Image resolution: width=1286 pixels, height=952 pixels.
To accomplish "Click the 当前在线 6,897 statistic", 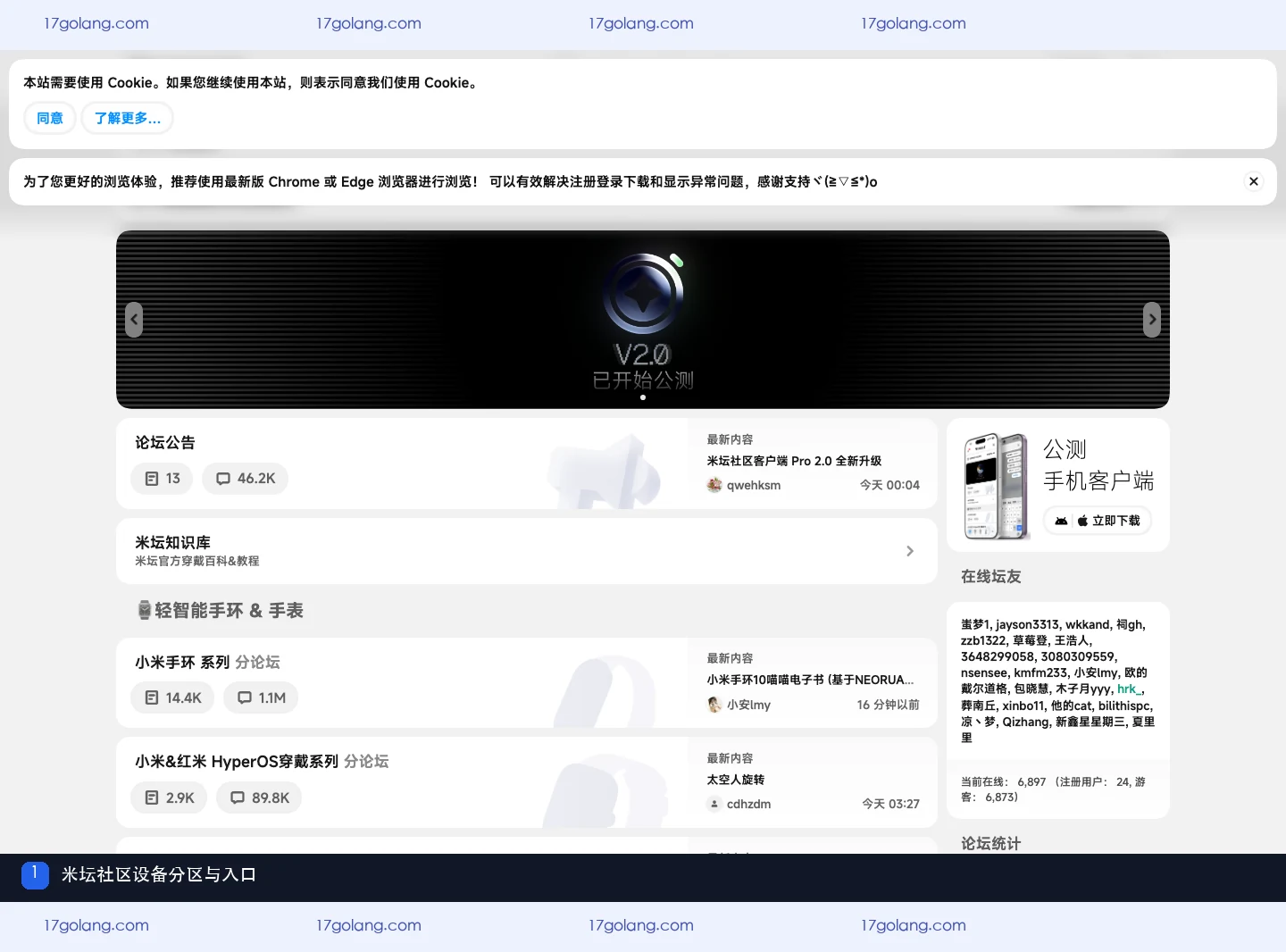I will tap(1004, 781).
